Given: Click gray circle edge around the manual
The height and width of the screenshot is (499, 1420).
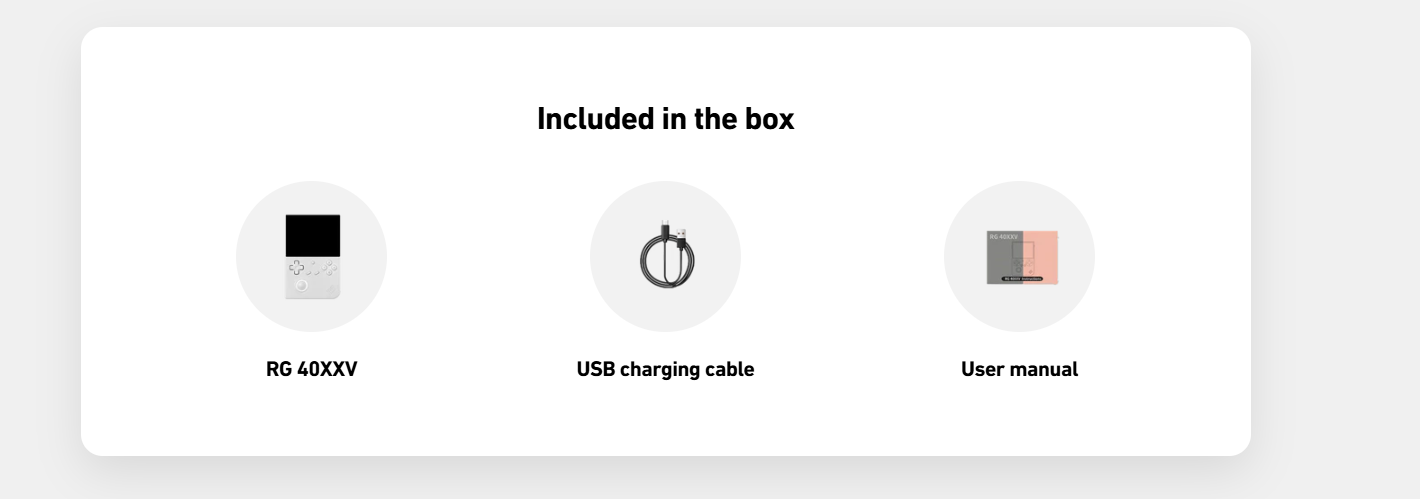Looking at the screenshot, I should click(x=954, y=256).
